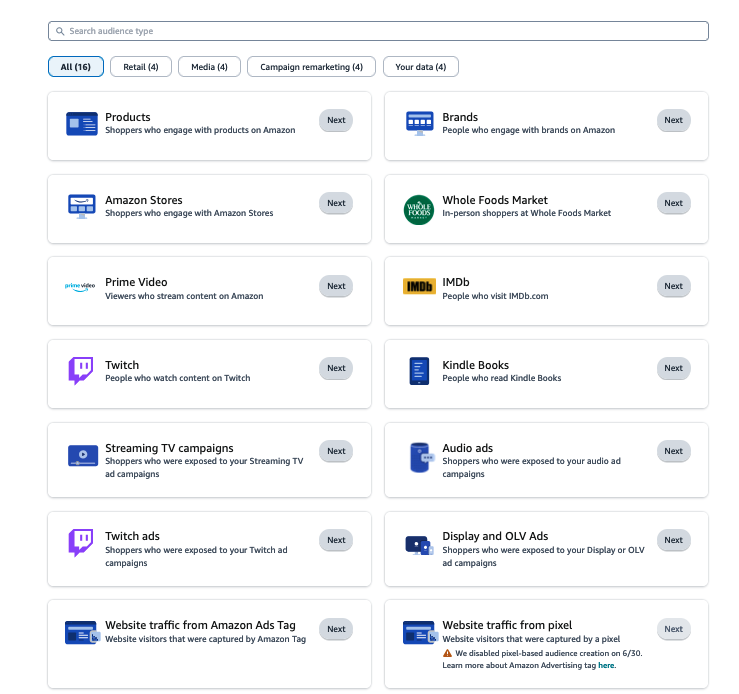The width and height of the screenshot is (739, 694).
Task: Switch to the Media (4) tab
Action: click(x=209, y=67)
